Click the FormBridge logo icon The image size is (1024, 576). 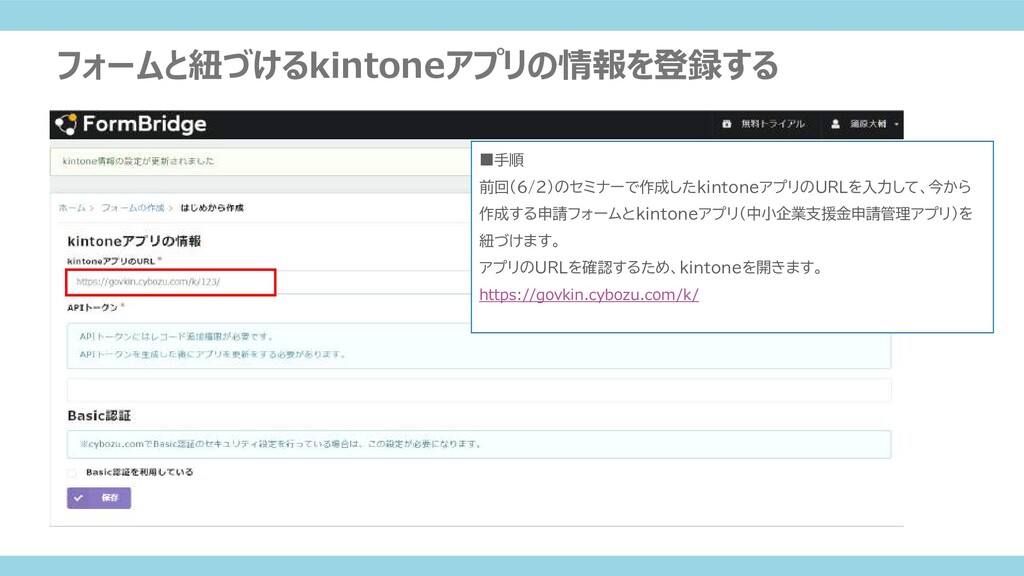pos(66,124)
